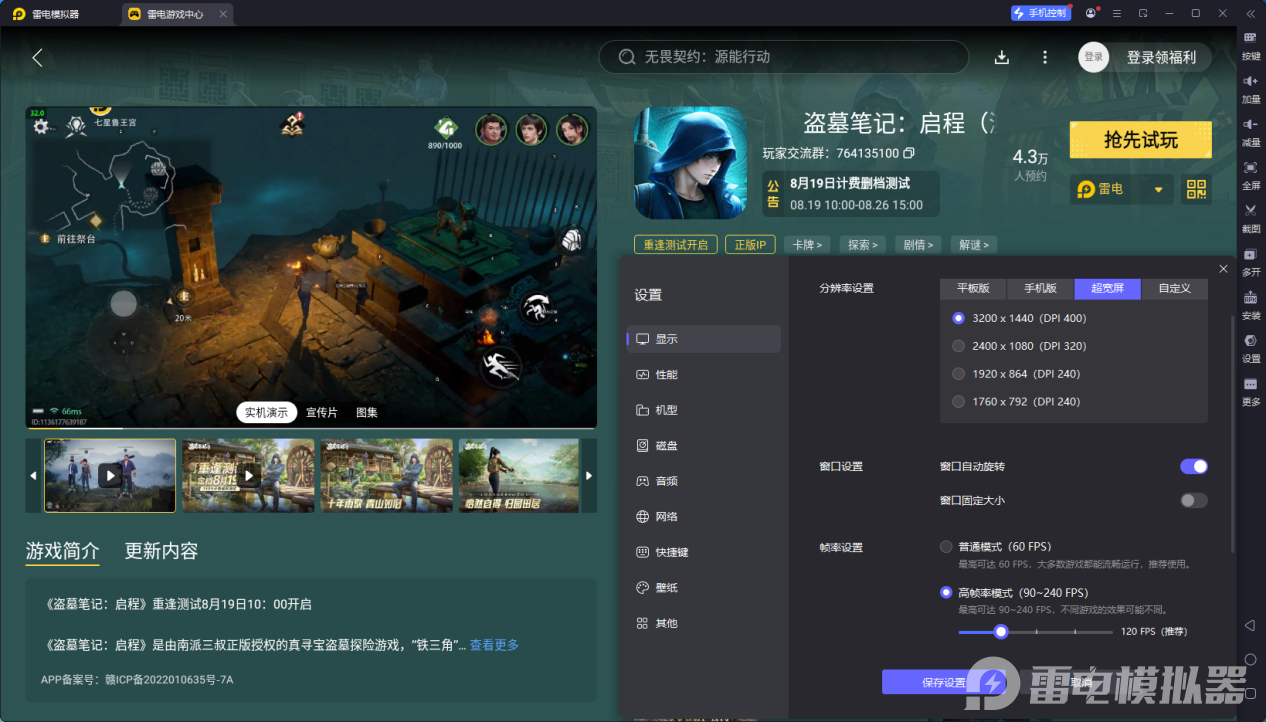Close the settings dialog
Image resolution: width=1266 pixels, height=722 pixels.
click(x=1223, y=269)
